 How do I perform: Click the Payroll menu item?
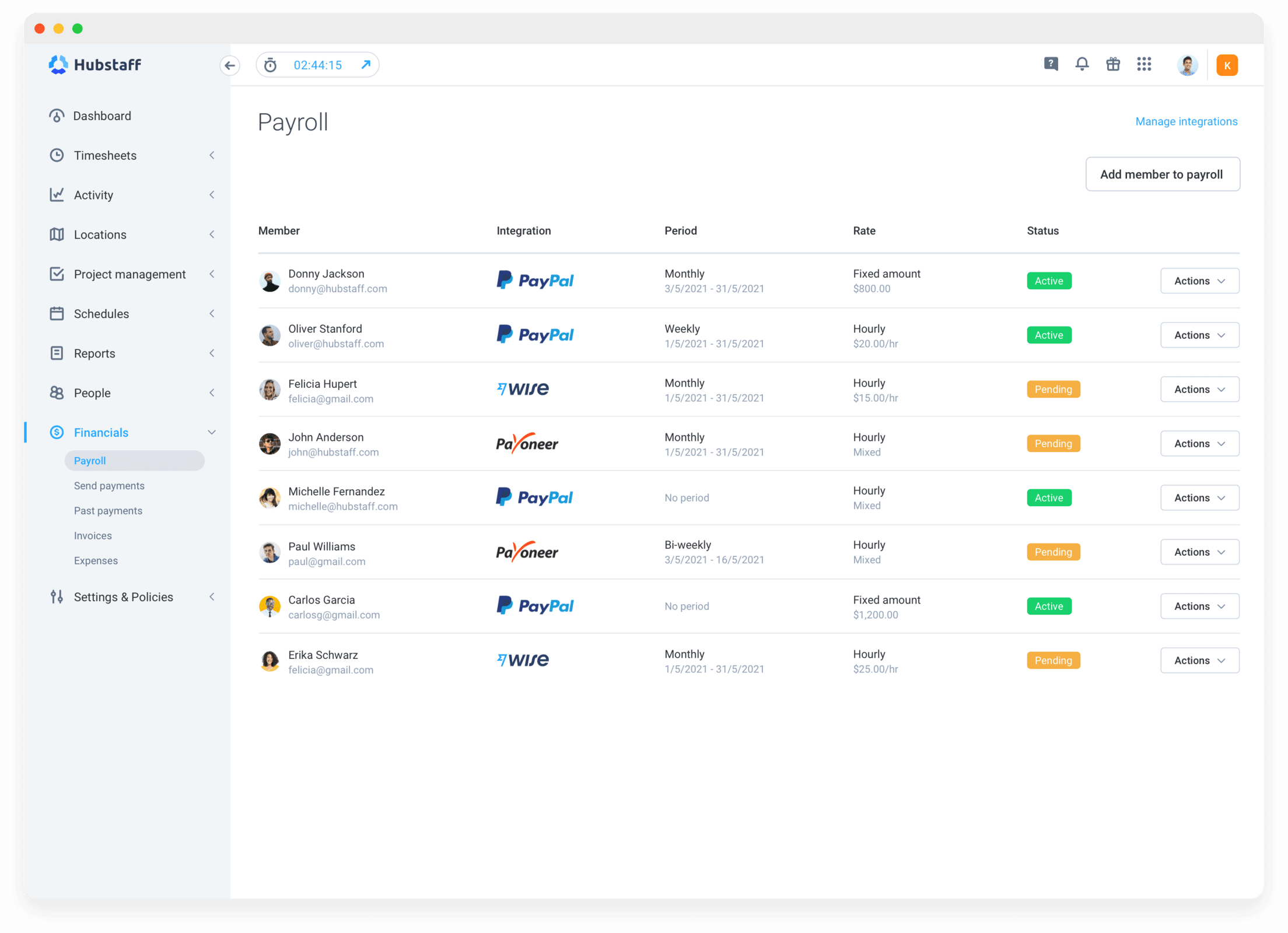[x=91, y=460]
